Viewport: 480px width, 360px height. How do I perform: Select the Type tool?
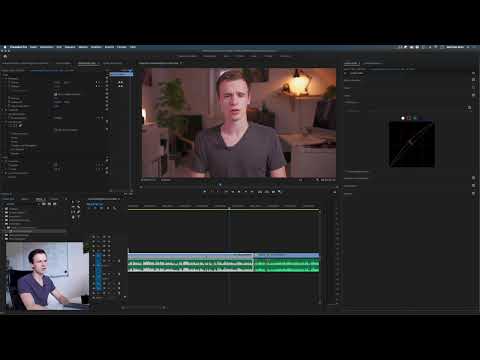79,217
